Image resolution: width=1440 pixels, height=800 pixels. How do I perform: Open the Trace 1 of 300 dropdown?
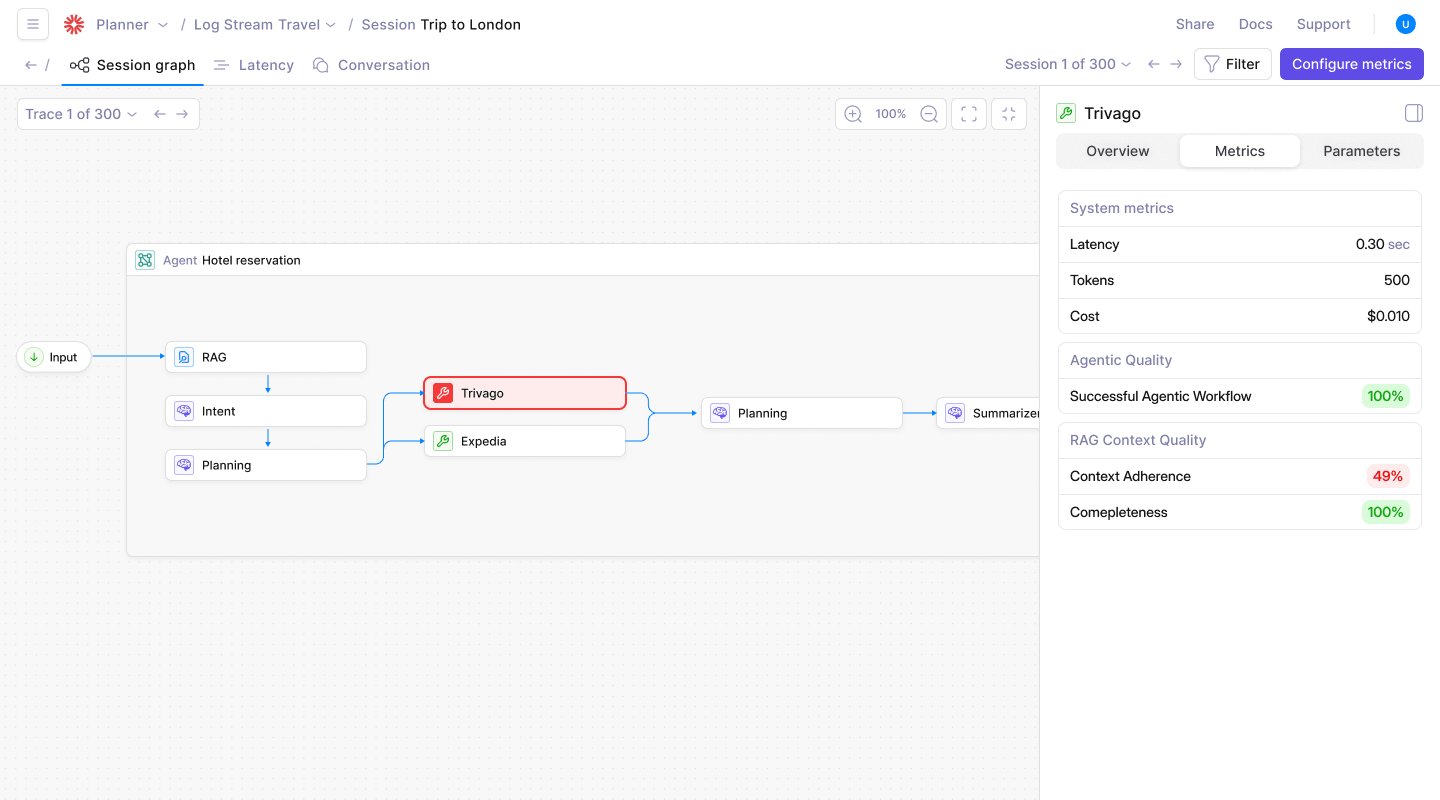(81, 114)
